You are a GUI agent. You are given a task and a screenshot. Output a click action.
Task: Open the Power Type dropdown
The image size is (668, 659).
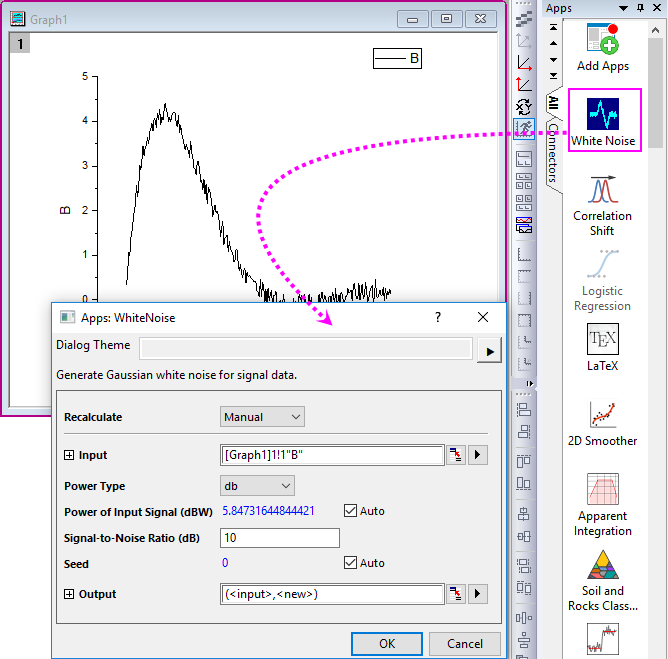257,486
